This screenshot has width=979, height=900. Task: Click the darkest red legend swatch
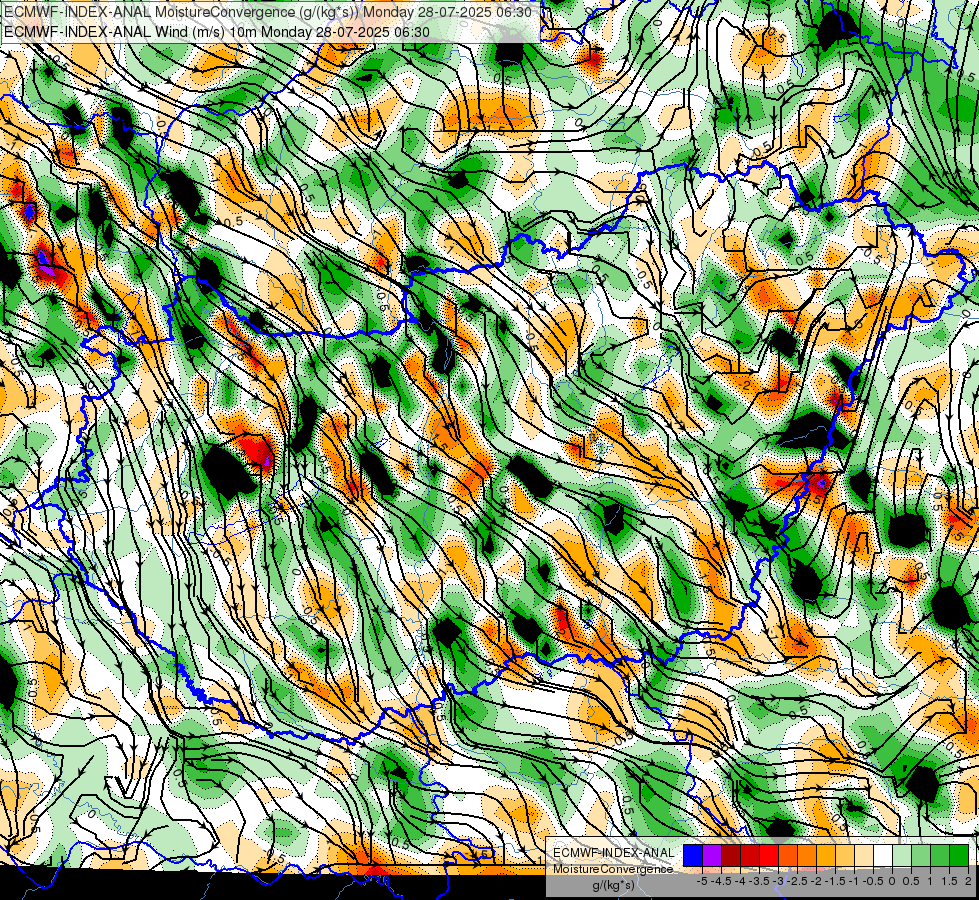731,856
